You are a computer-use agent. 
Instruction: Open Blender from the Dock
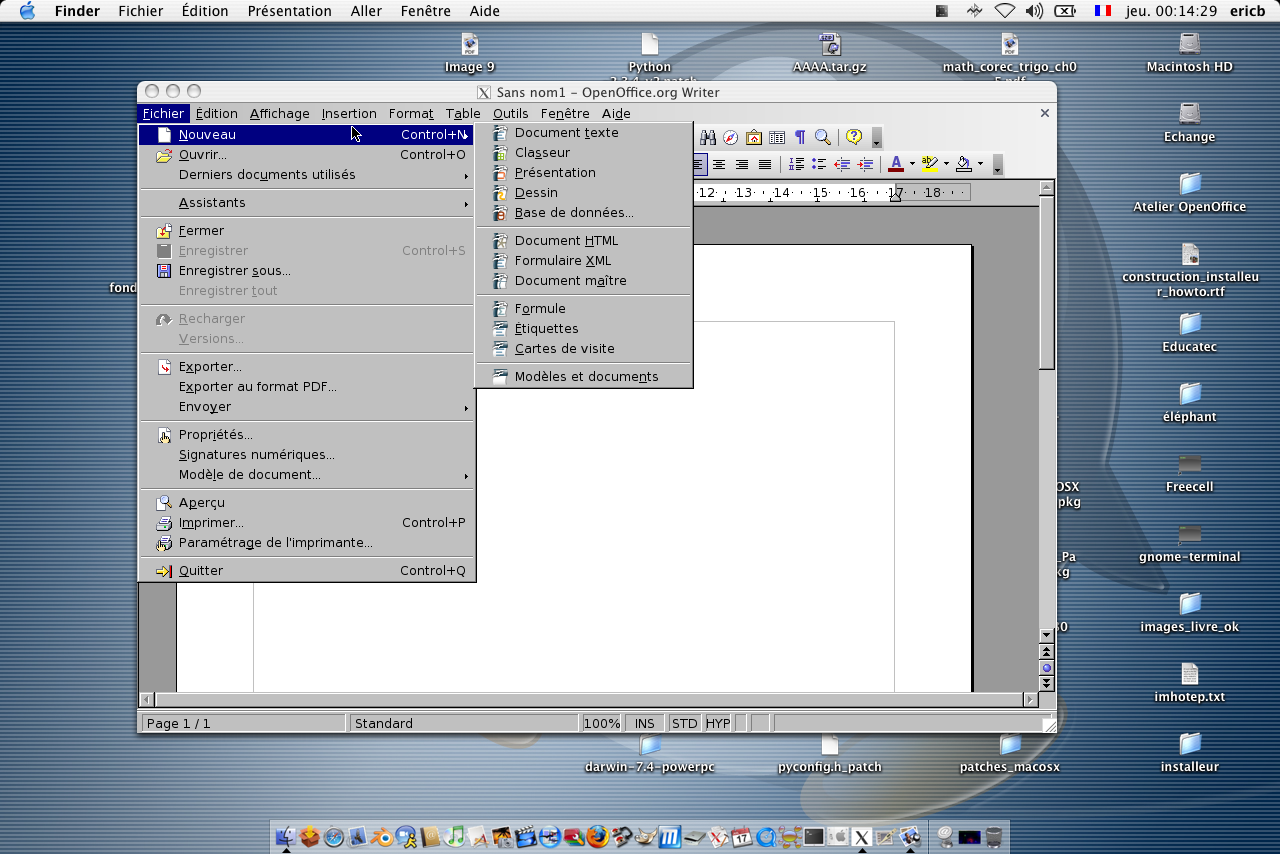tap(382, 836)
